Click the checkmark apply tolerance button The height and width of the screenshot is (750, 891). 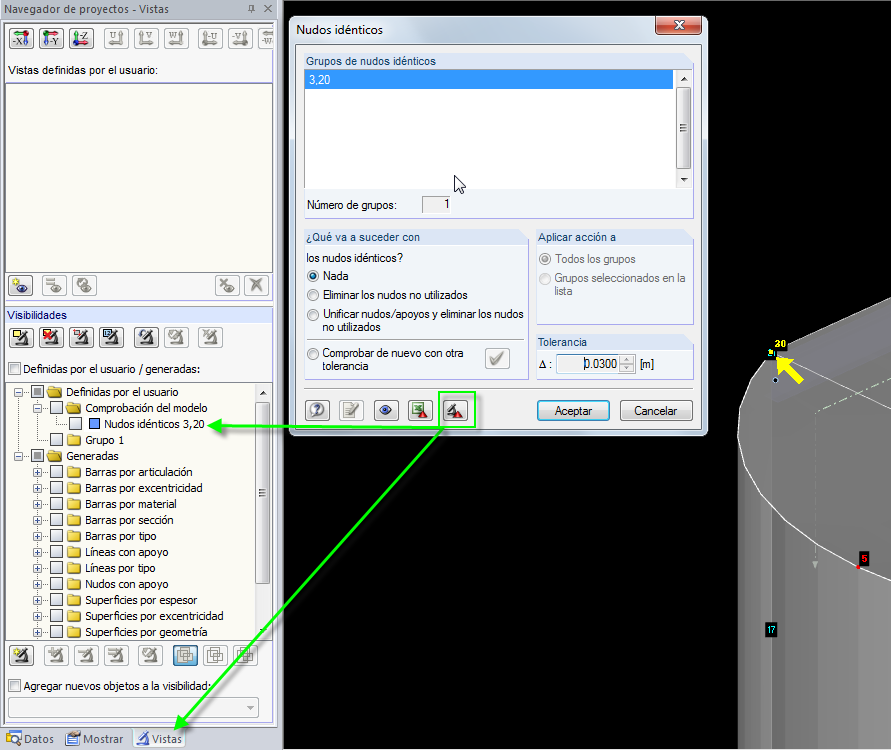point(497,359)
